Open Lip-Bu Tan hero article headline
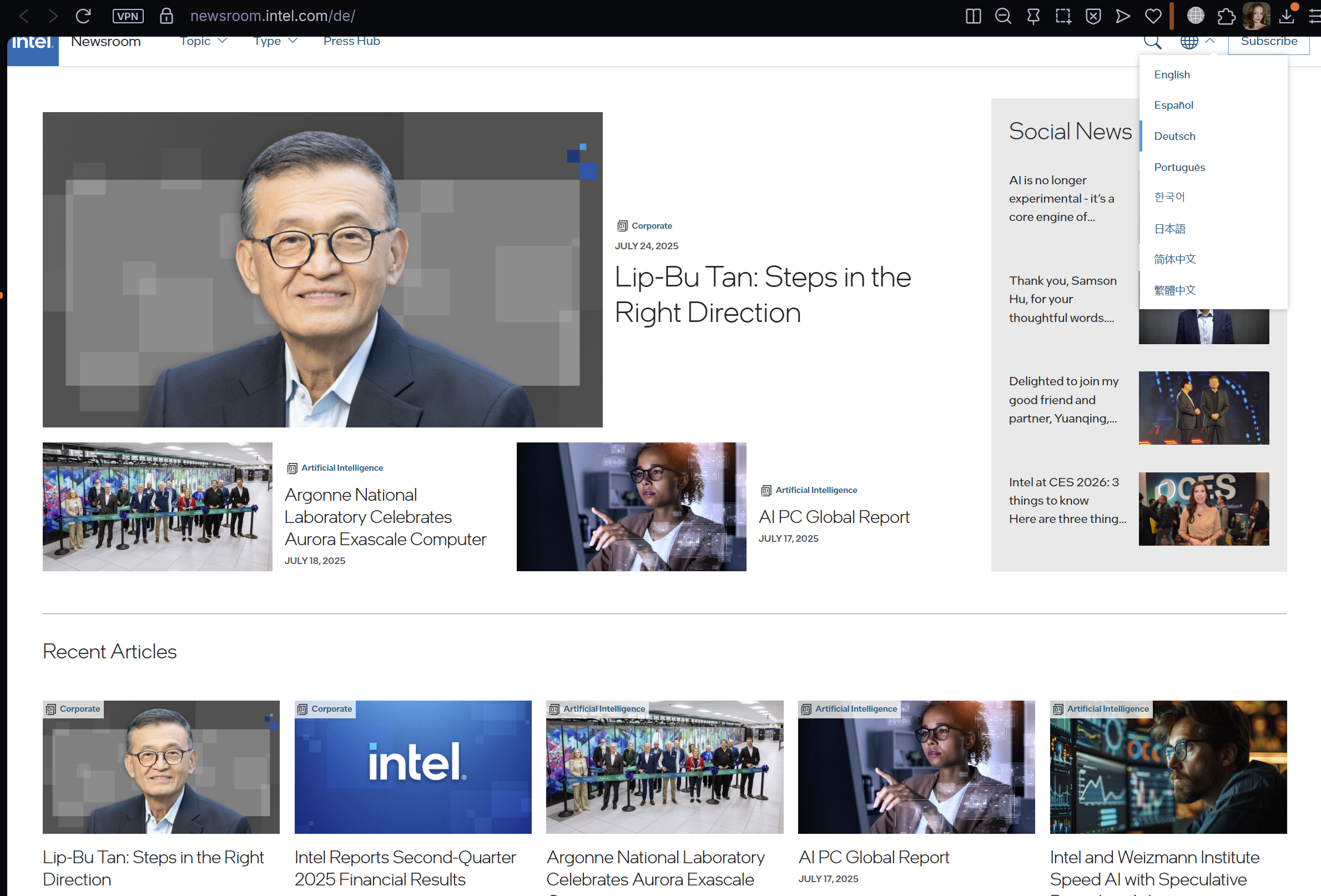1321x896 pixels. (762, 294)
